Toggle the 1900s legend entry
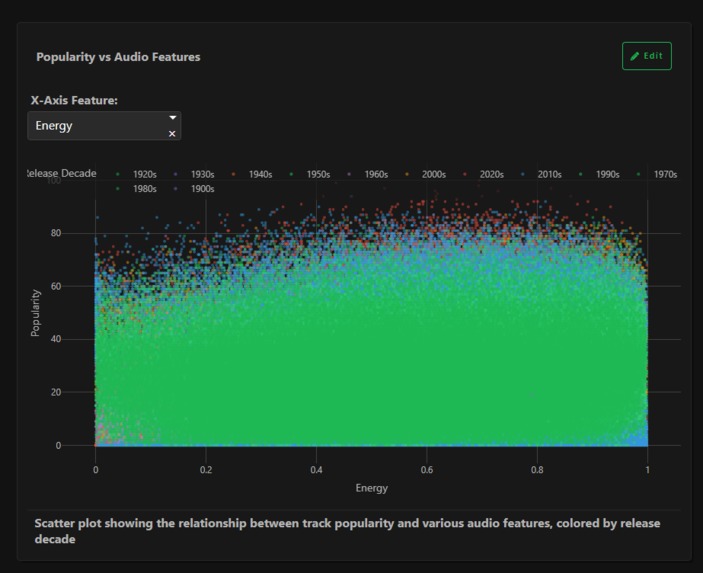703x573 pixels. [x=195, y=189]
